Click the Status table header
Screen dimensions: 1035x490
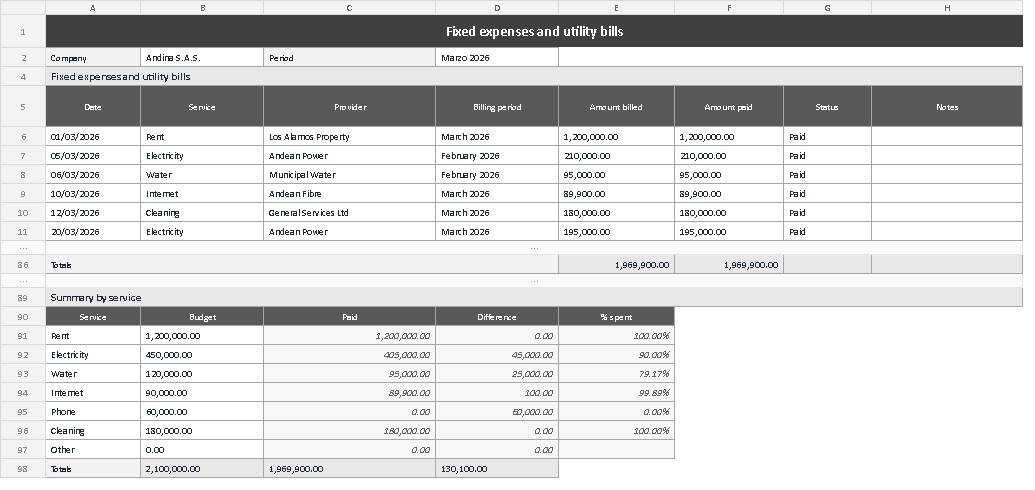coord(827,106)
